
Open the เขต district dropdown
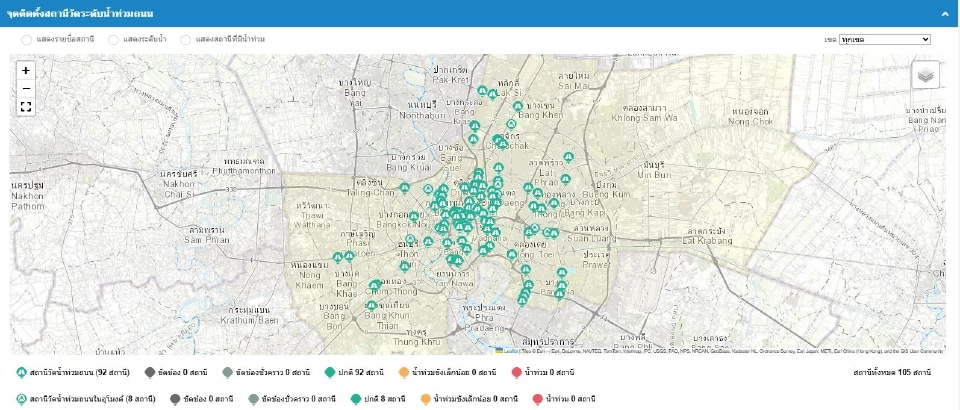click(x=885, y=39)
